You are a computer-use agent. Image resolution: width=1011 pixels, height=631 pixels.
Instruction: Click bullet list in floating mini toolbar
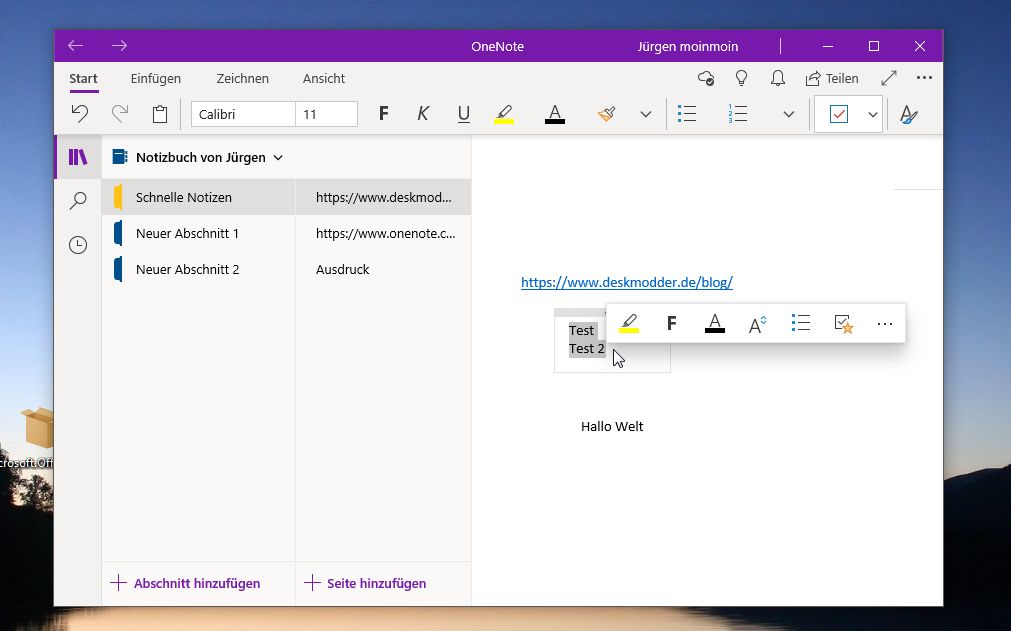pos(800,323)
